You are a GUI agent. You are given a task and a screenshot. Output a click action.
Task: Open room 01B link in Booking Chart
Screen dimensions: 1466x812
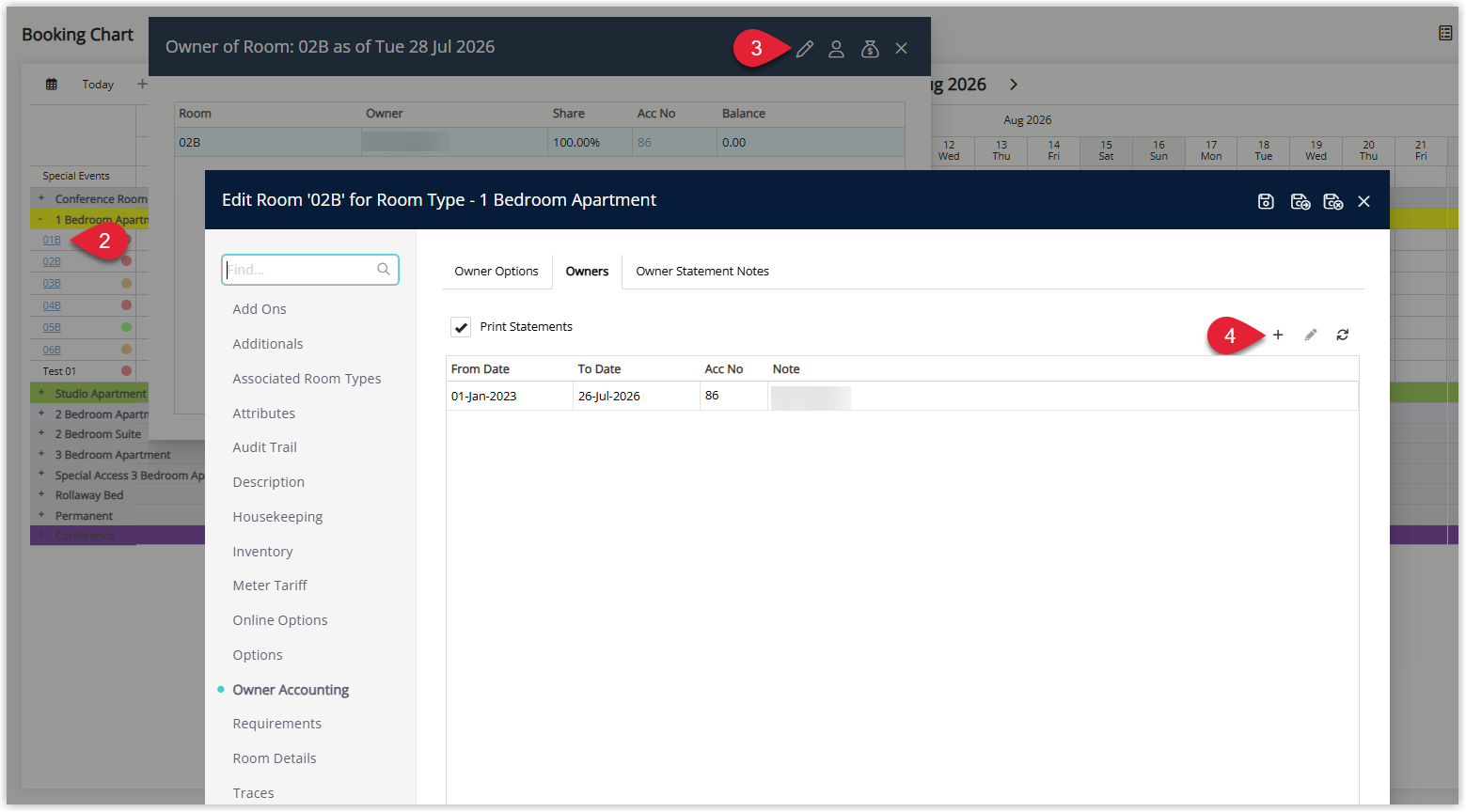[x=52, y=241]
